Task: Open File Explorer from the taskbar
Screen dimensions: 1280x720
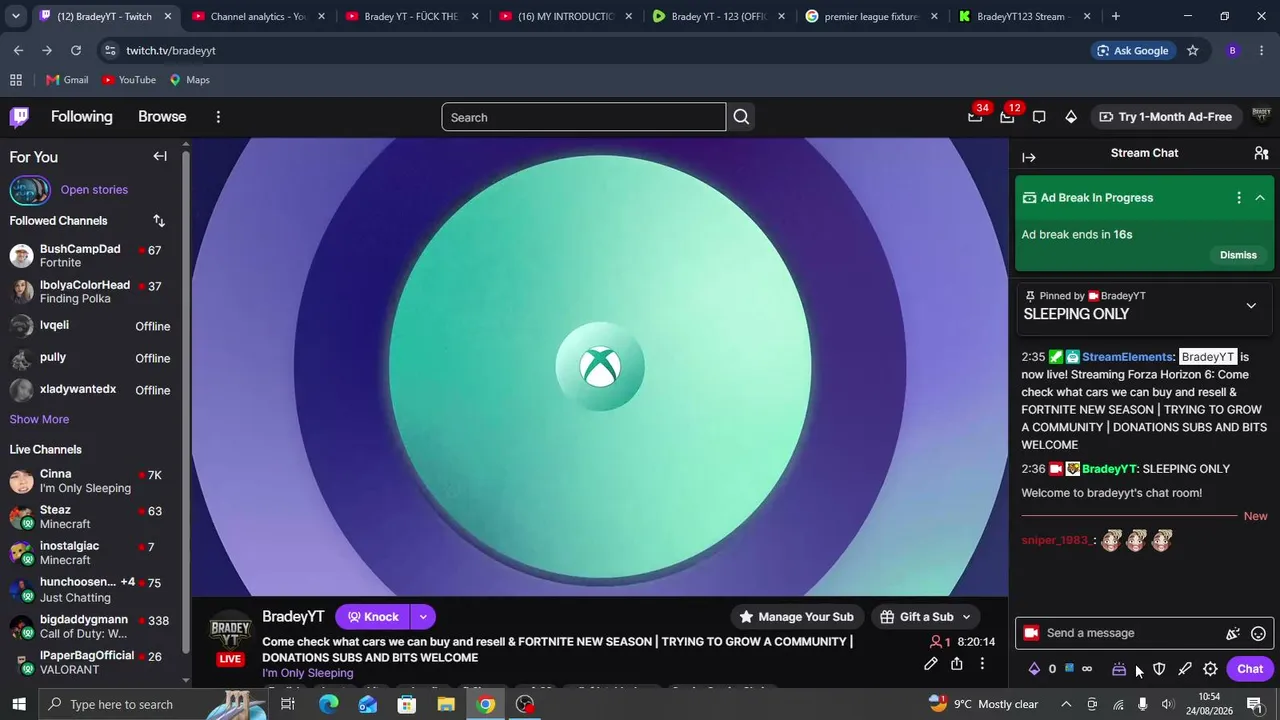Action: [x=446, y=704]
